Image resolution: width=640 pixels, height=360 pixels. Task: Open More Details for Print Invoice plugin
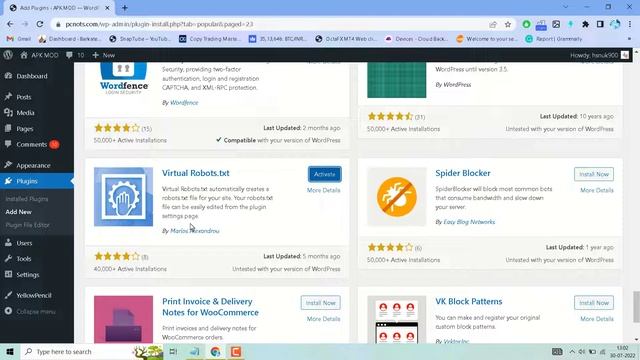323,319
